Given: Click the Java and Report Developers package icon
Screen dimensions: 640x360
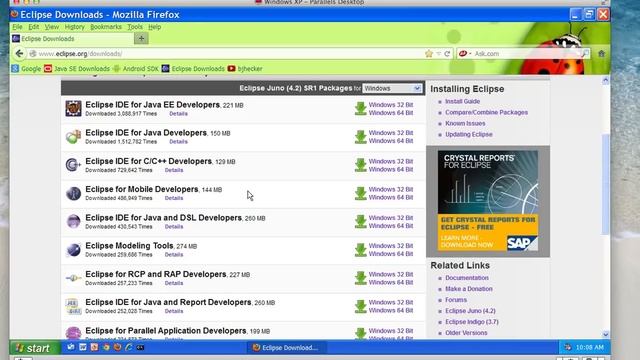Looking at the screenshot, I should coord(73,306).
